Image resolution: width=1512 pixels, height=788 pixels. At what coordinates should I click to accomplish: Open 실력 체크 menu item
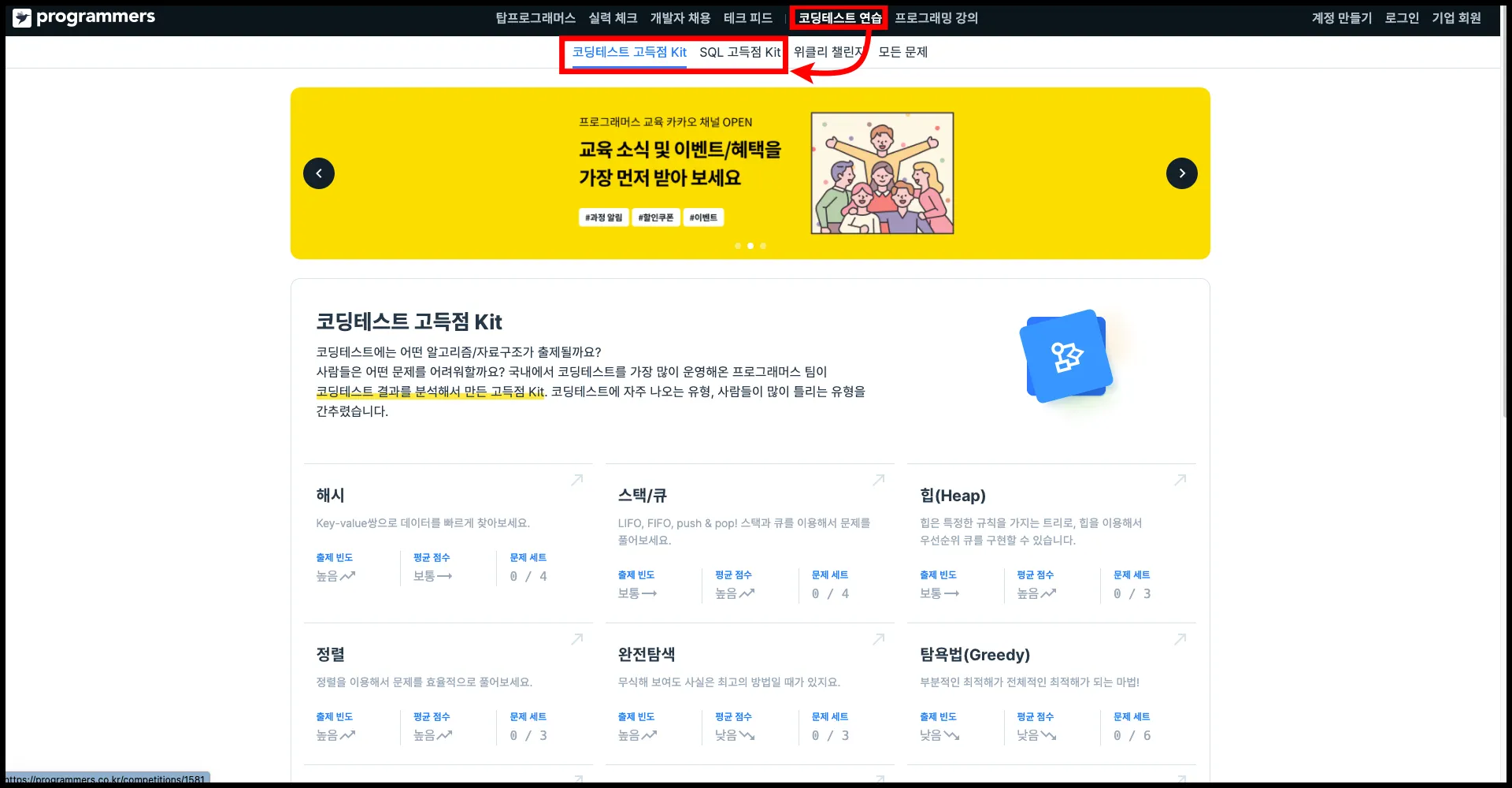613,18
